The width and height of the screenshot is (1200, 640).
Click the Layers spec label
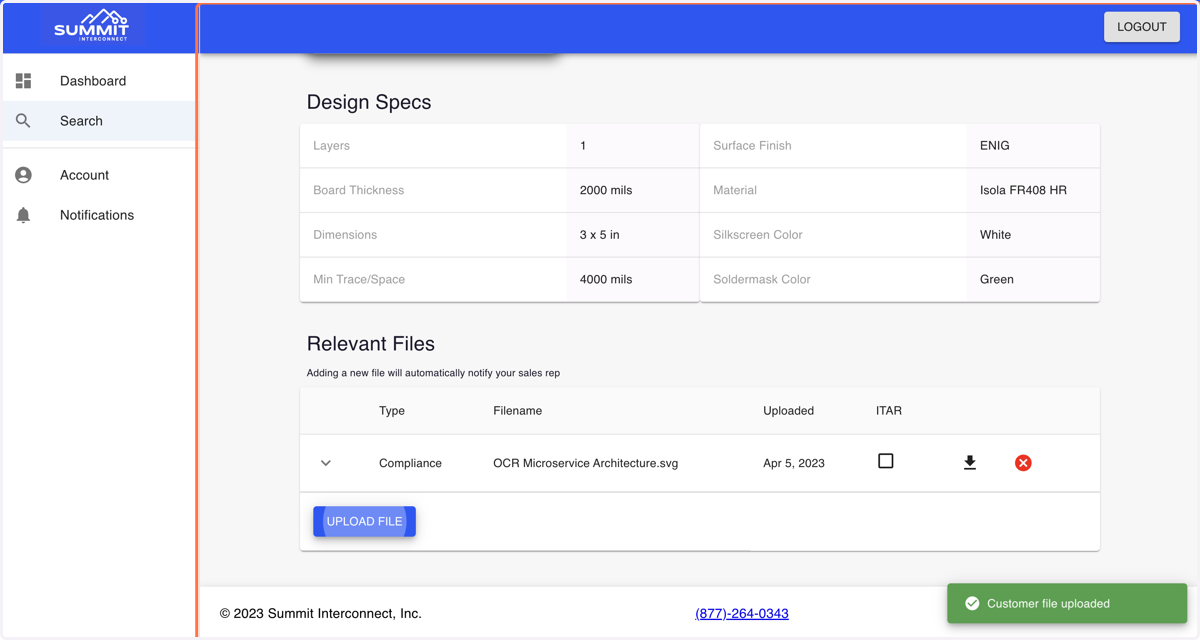[x=332, y=146]
